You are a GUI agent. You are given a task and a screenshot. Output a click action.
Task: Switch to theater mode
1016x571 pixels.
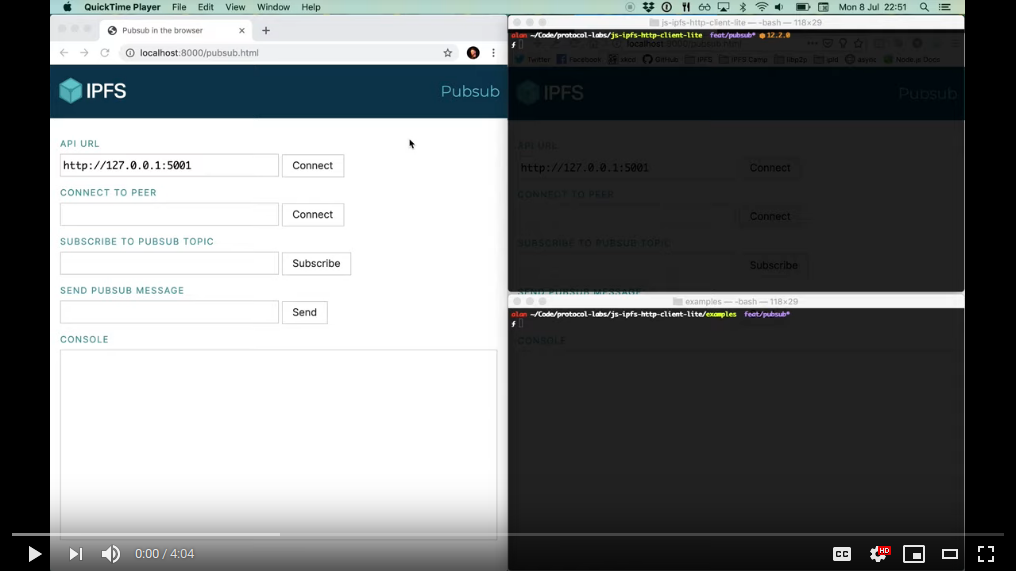pyautogui.click(x=950, y=554)
